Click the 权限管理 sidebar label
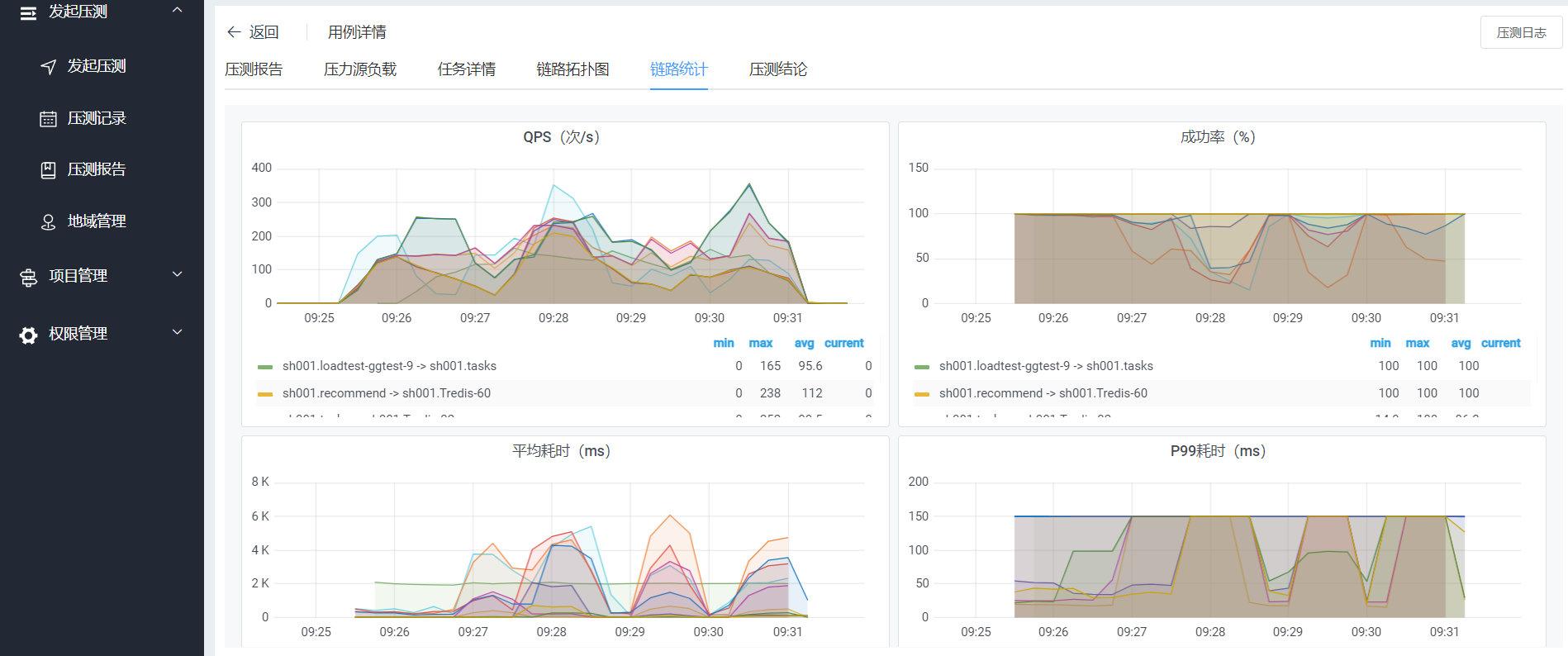1568x656 pixels. (78, 334)
